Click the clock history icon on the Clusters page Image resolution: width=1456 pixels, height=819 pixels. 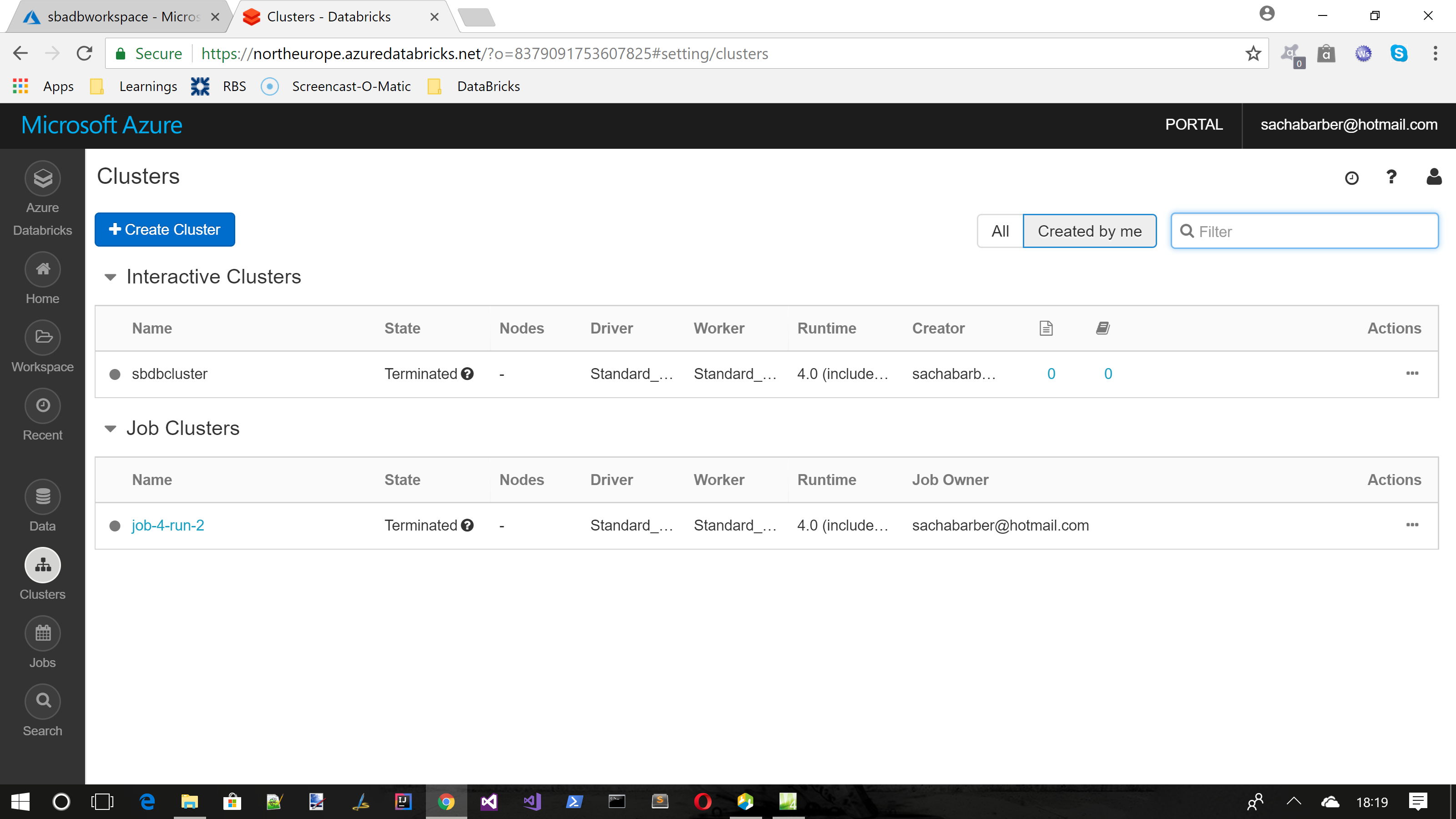pyautogui.click(x=1351, y=179)
